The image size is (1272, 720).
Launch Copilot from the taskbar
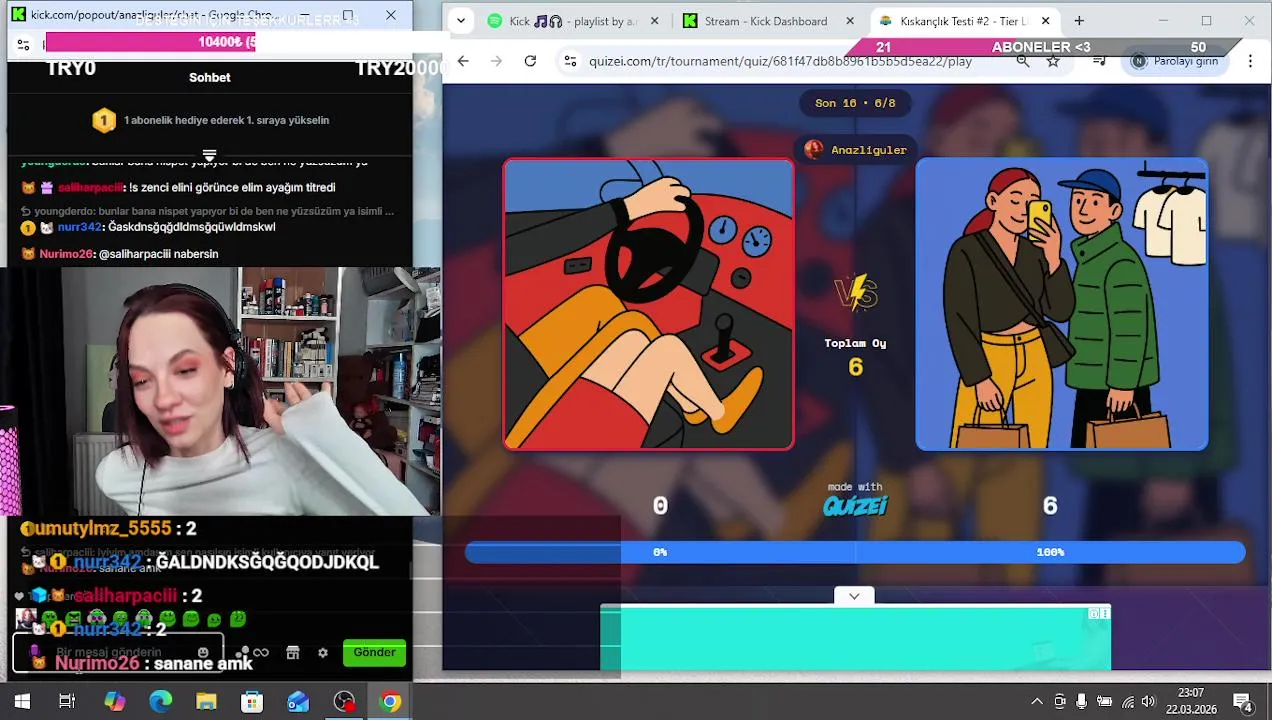[115, 702]
